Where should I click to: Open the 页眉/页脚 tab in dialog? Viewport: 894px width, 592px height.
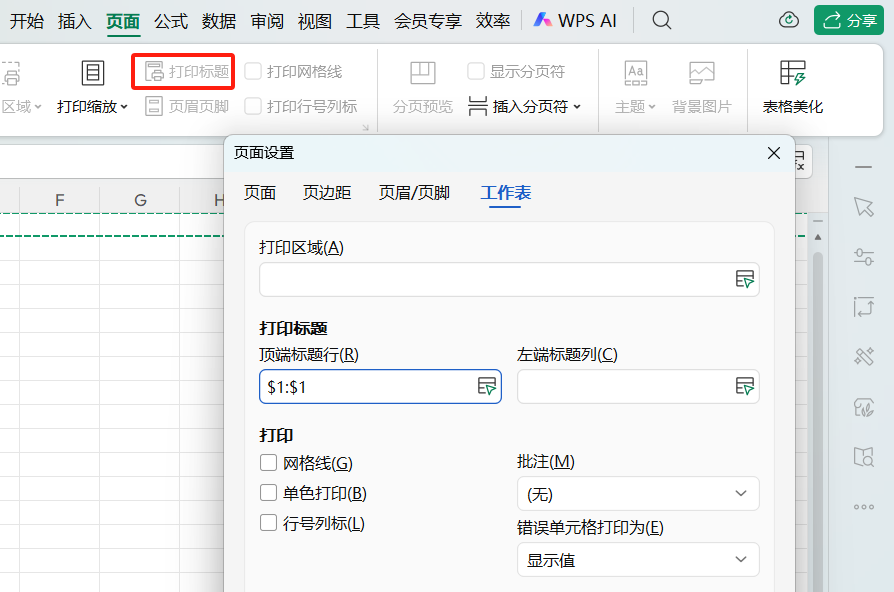(x=414, y=193)
